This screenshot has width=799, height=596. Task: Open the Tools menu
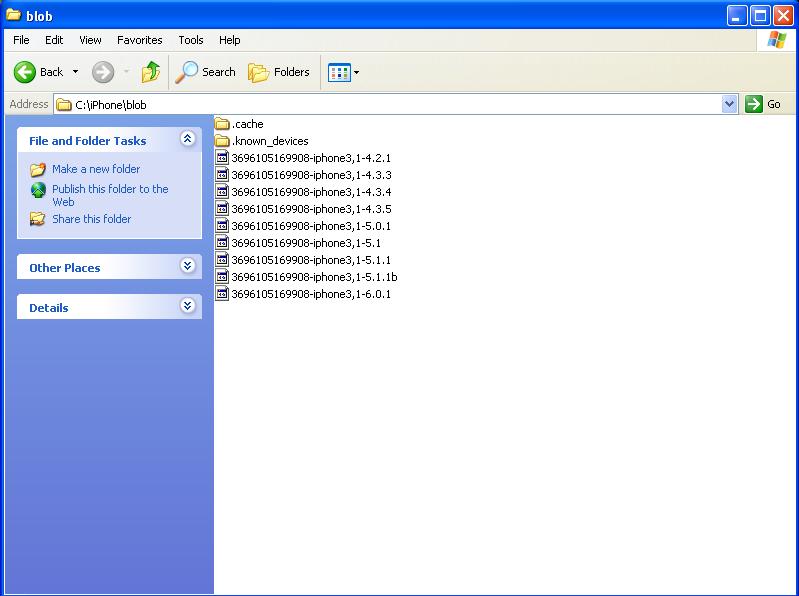point(190,40)
